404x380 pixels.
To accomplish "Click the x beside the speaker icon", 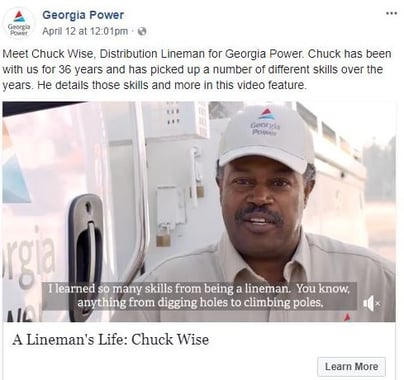I will coord(377,303).
